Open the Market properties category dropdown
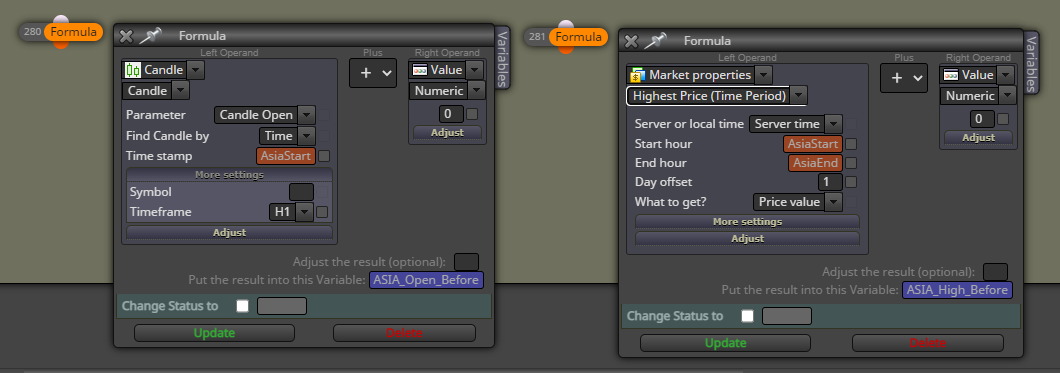The image size is (1060, 373). [x=763, y=75]
